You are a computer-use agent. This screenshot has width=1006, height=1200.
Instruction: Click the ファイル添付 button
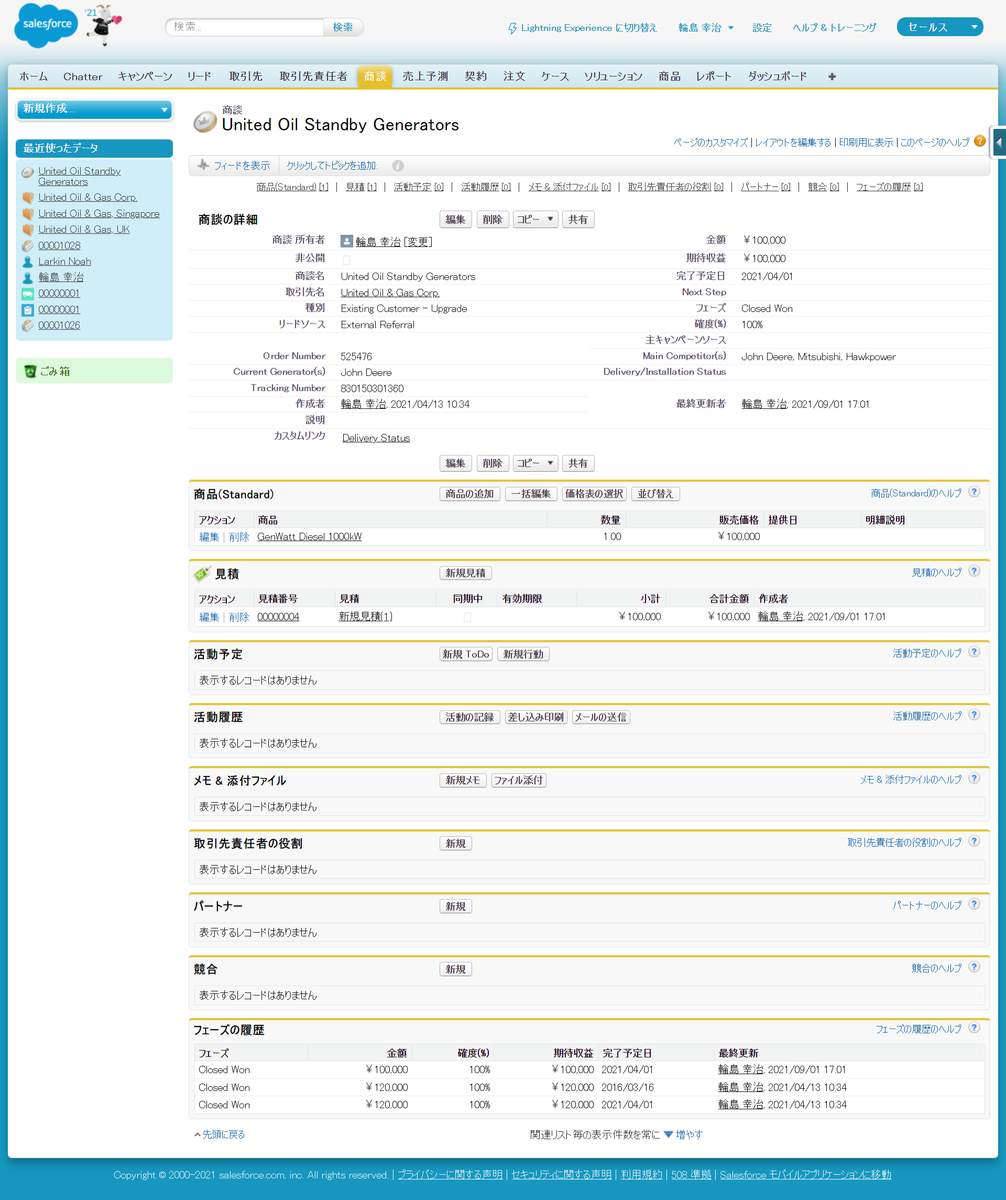tap(519, 780)
